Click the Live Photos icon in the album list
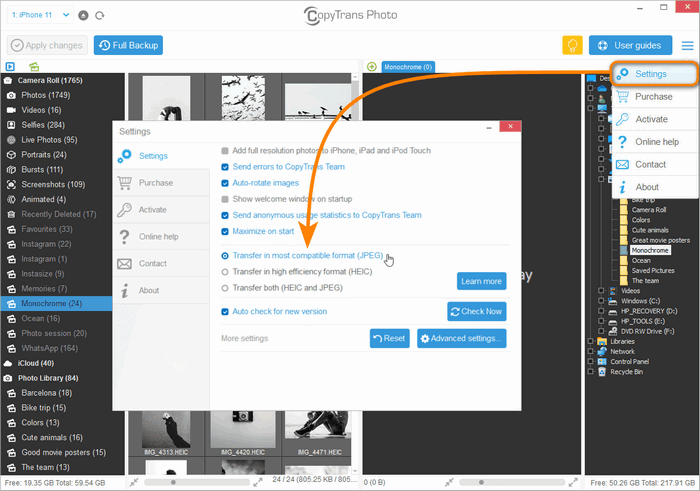Screen dimensions: 700x491 pos(11,140)
